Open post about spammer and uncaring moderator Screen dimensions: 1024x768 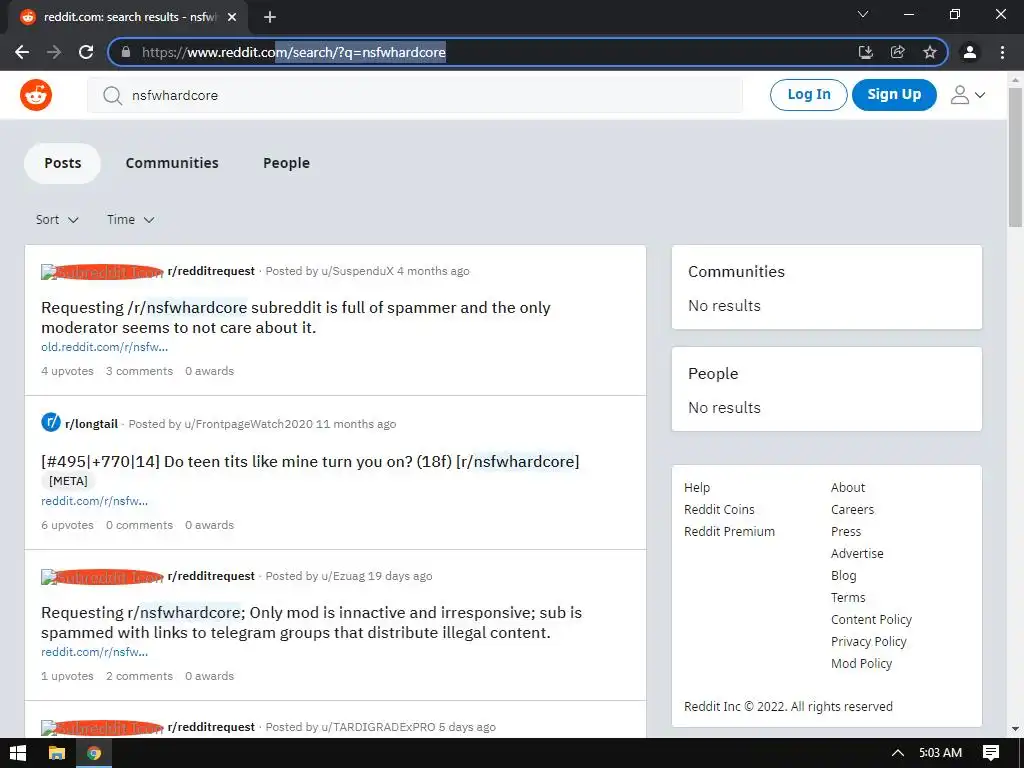pyautogui.click(x=296, y=317)
